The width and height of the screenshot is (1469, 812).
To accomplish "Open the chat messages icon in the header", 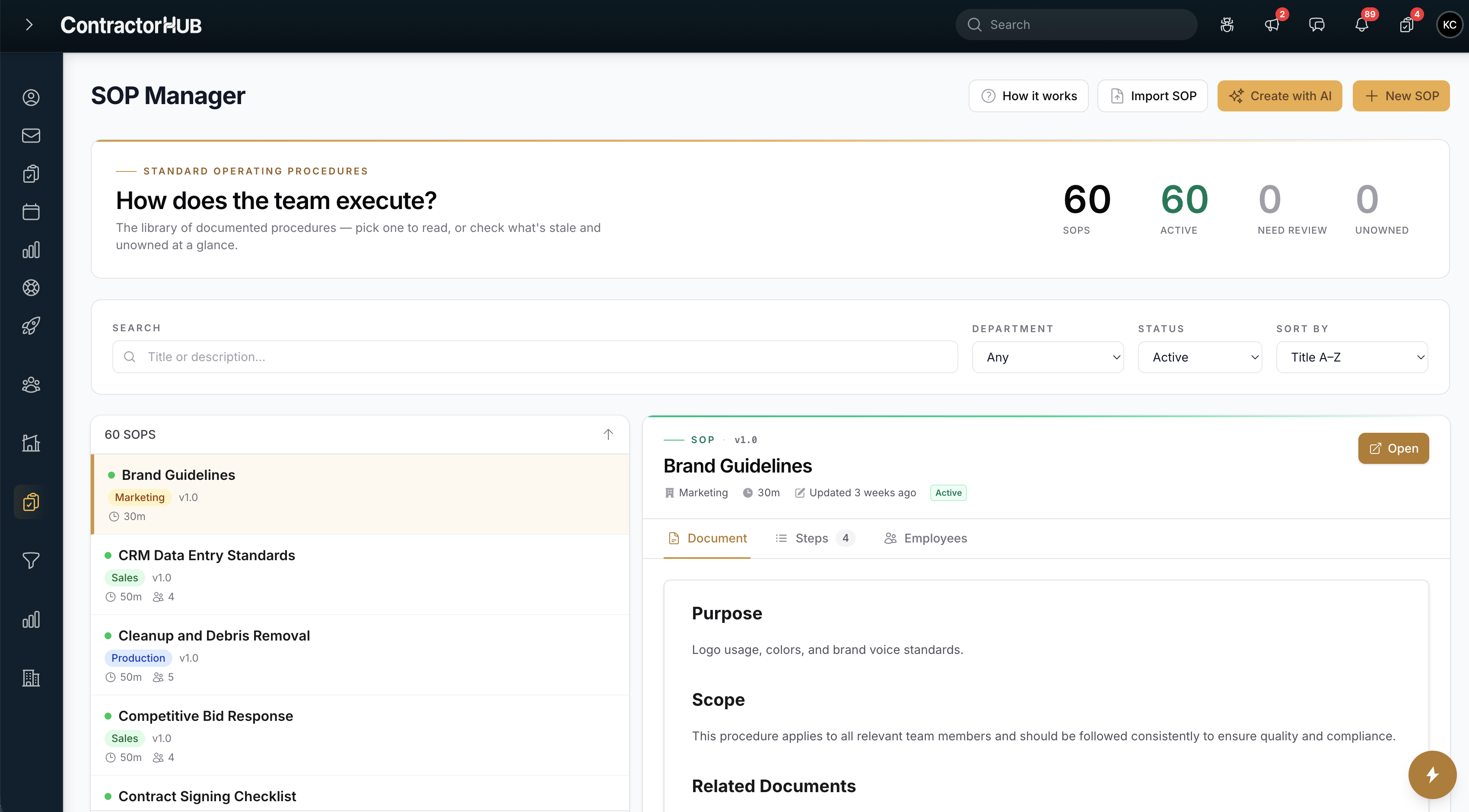I will click(x=1317, y=25).
